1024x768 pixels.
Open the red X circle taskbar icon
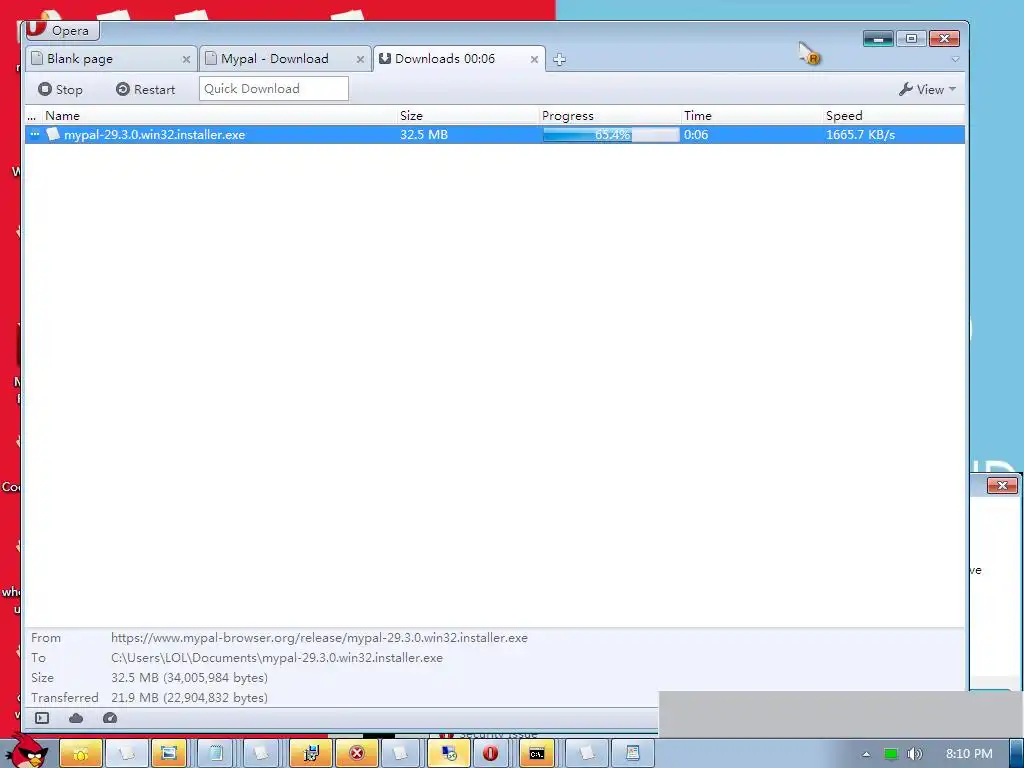click(x=357, y=753)
